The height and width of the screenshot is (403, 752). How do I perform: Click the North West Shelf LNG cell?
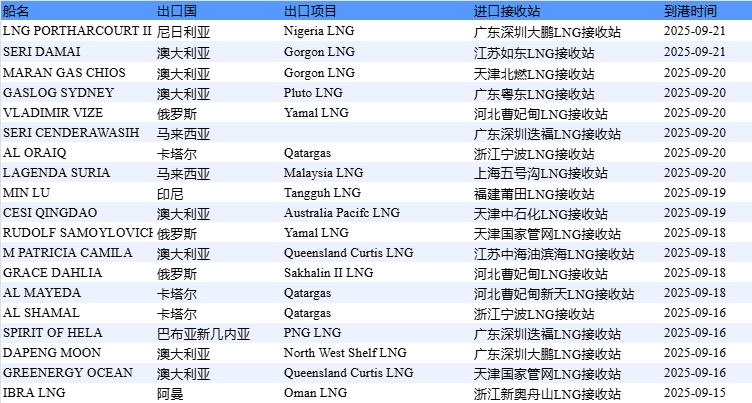[x=345, y=353]
